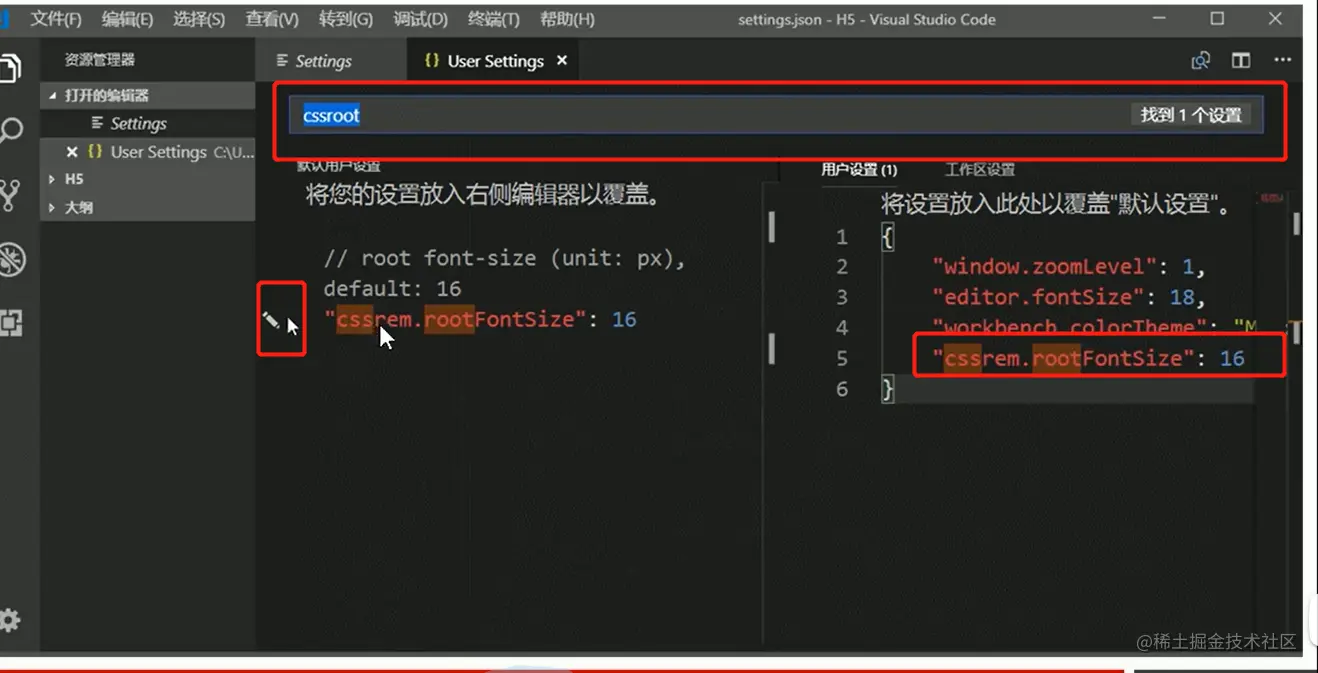Image resolution: width=1318 pixels, height=673 pixels.
Task: Click the user settings pane scrollbar
Action: pyautogui.click(x=1297, y=224)
